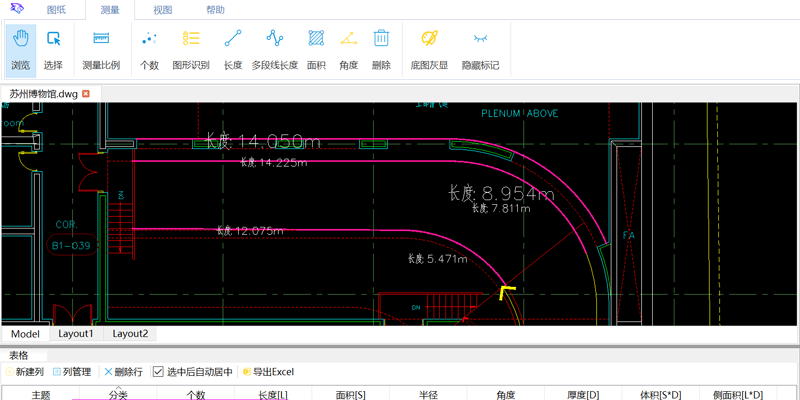
Task: Click the PLENUM ABOVE drawing text
Action: tap(520, 113)
